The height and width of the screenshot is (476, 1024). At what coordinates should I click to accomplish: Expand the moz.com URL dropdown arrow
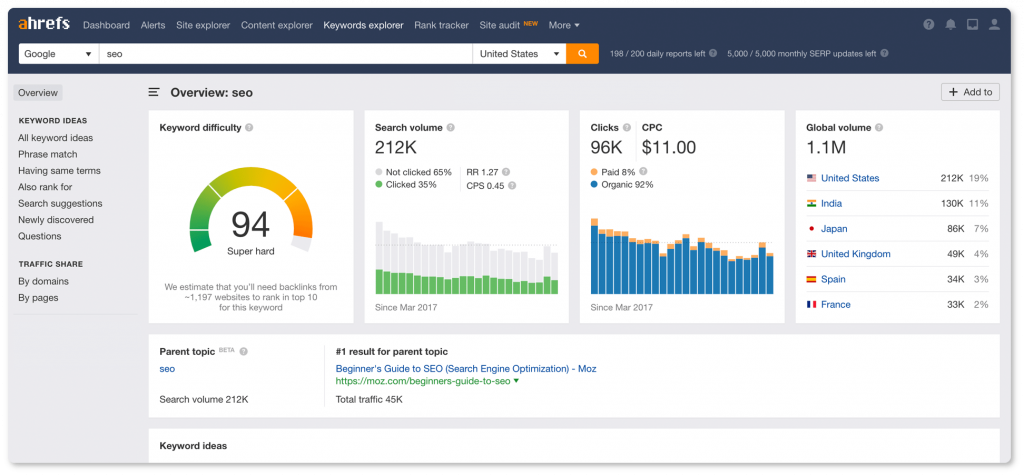517,381
